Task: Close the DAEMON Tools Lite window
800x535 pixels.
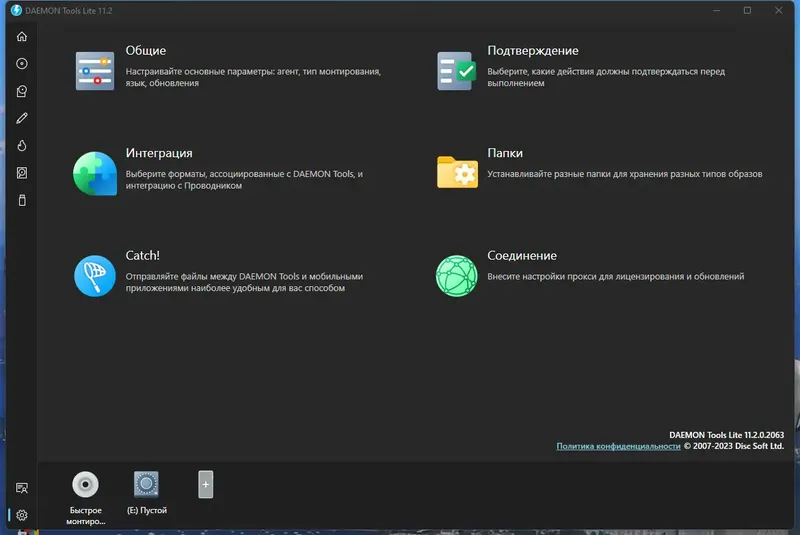Action: [779, 10]
